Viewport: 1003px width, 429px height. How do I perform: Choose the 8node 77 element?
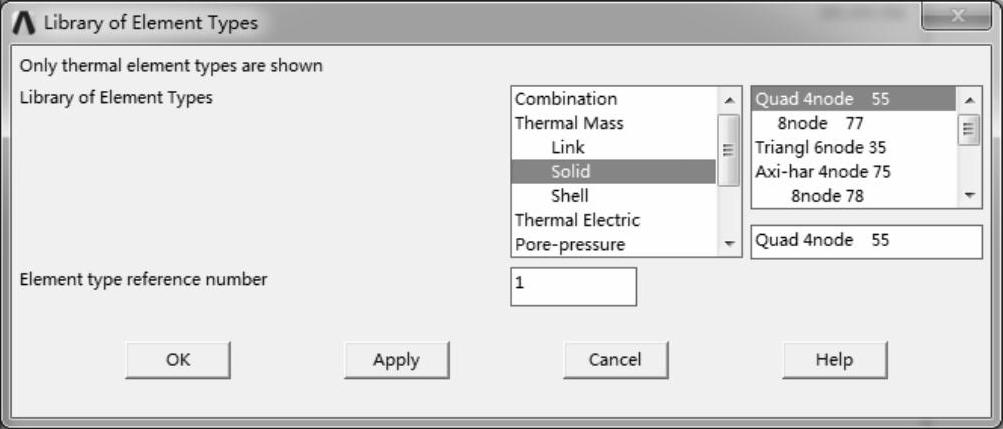tap(820, 123)
